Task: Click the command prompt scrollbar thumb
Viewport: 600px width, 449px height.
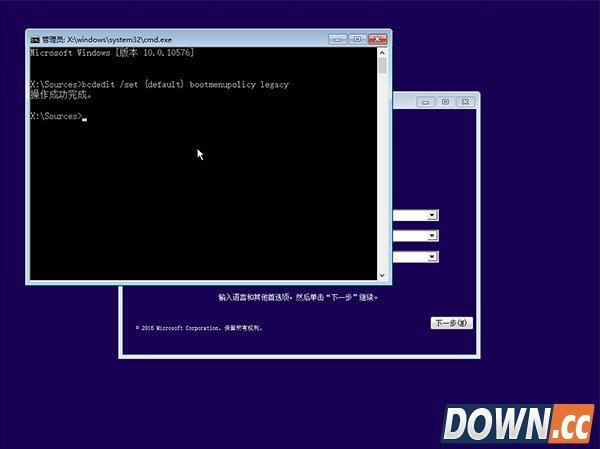Action: coord(382,65)
